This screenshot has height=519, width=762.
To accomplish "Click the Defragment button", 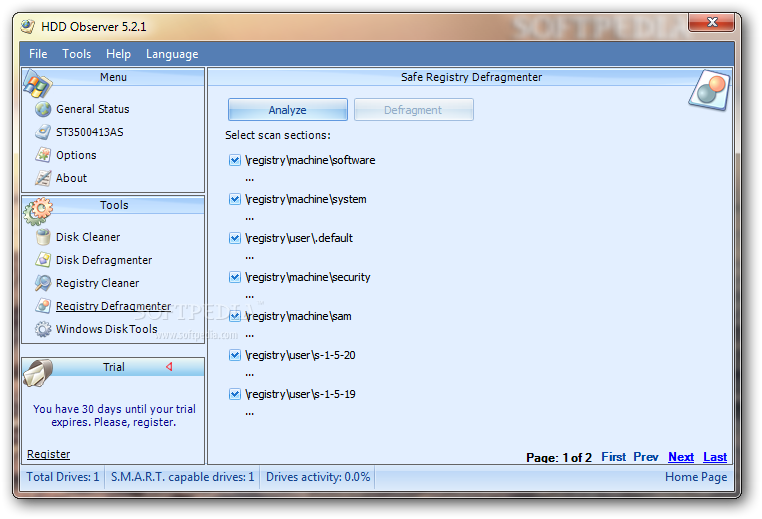I will click(414, 110).
